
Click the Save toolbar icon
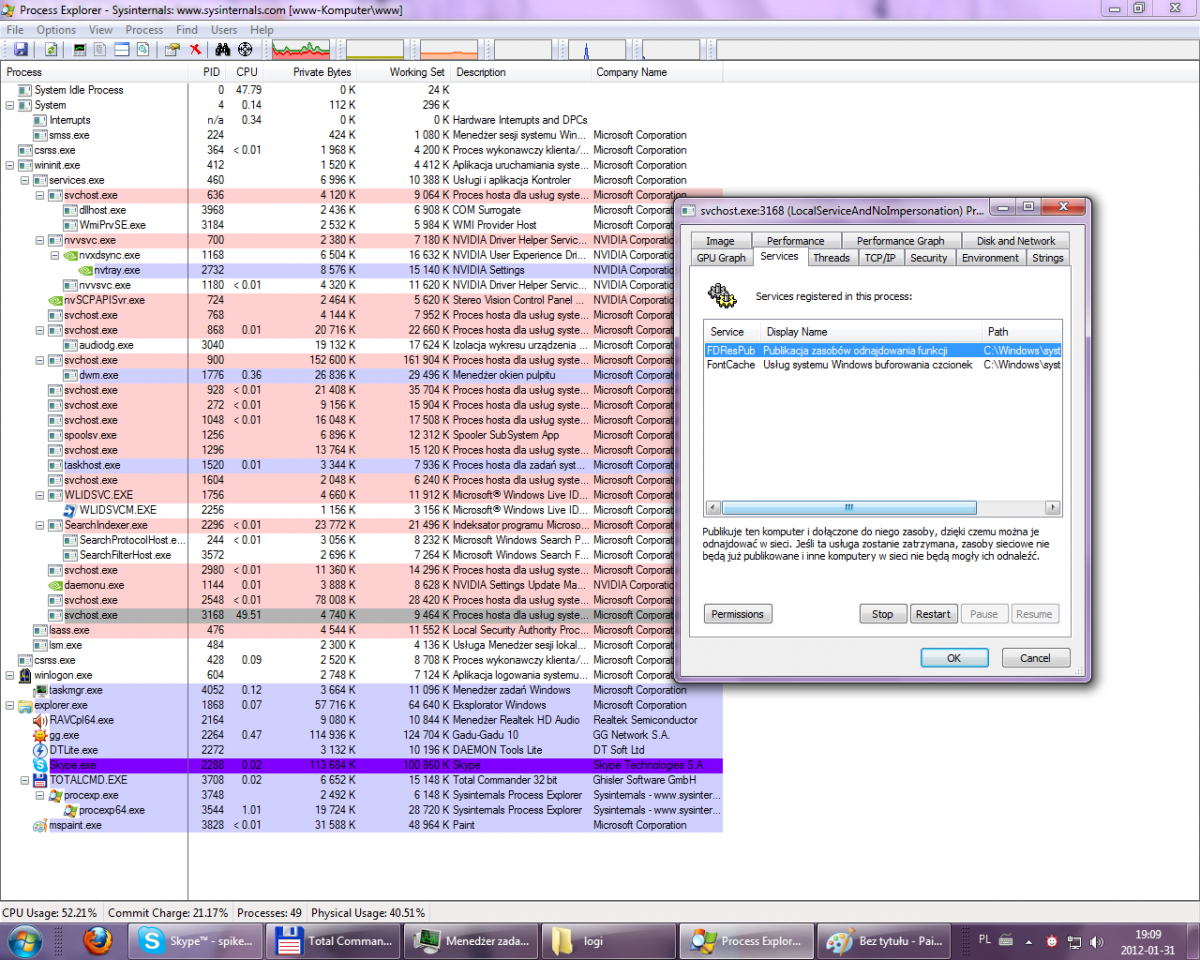pyautogui.click(x=21, y=49)
